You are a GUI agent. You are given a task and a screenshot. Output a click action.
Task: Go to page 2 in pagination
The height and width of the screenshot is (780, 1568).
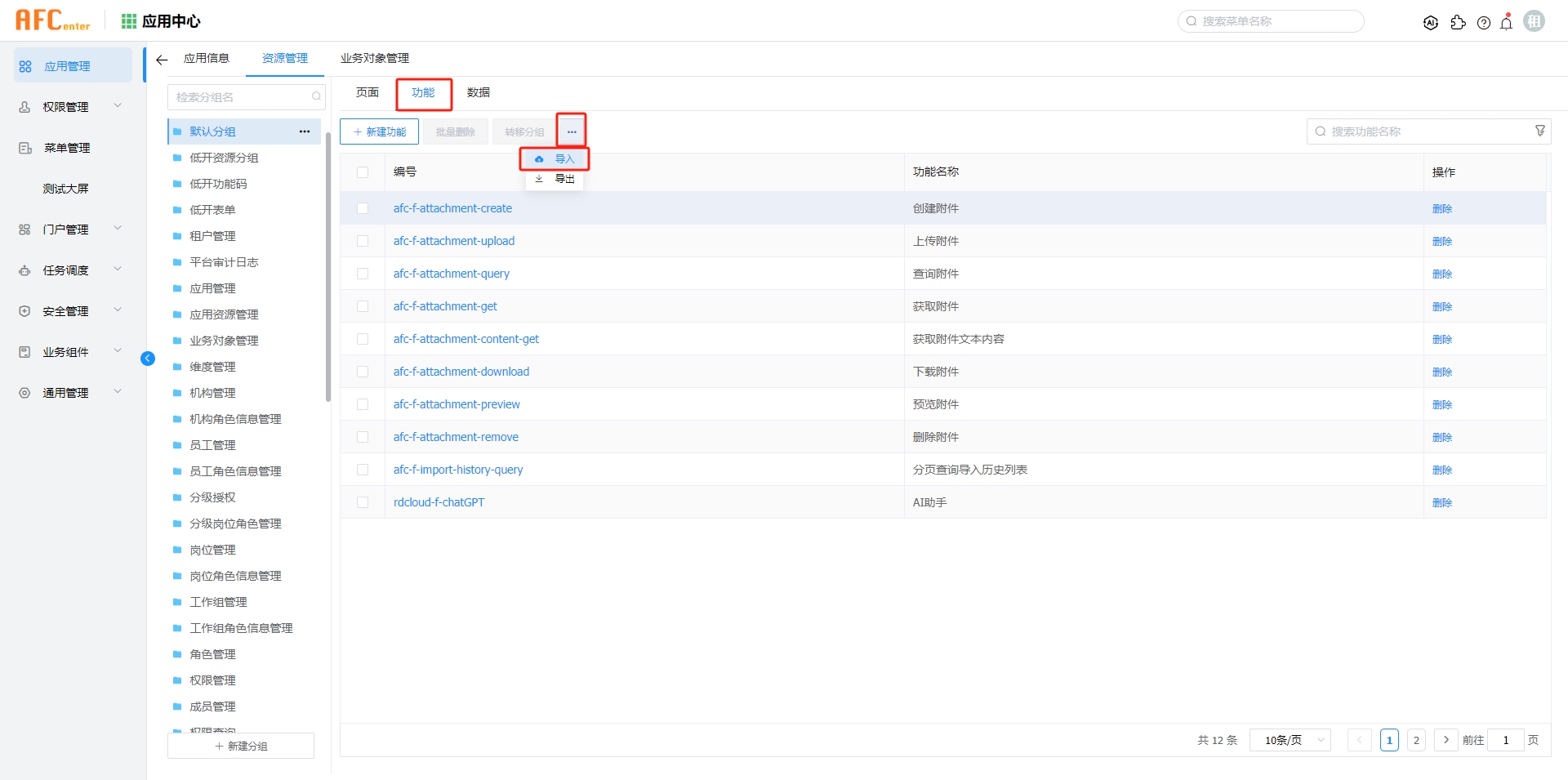1416,740
